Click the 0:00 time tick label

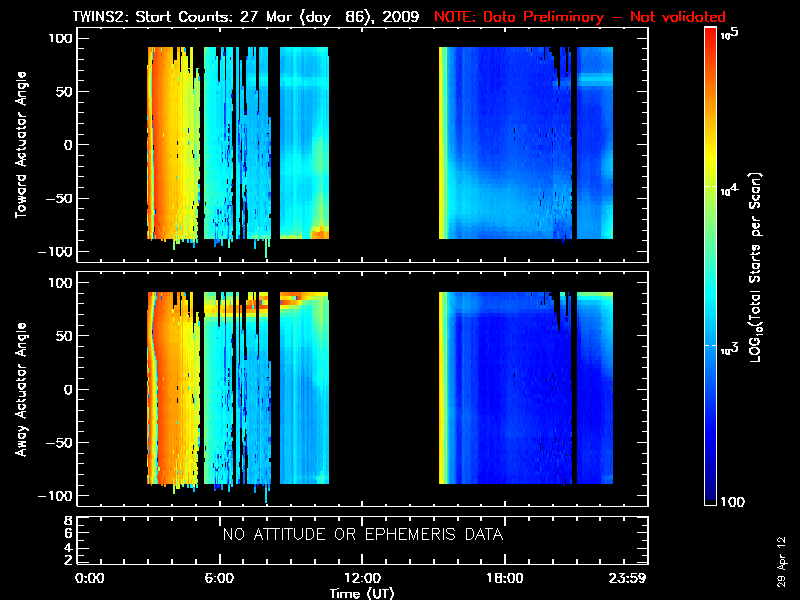click(x=89, y=579)
